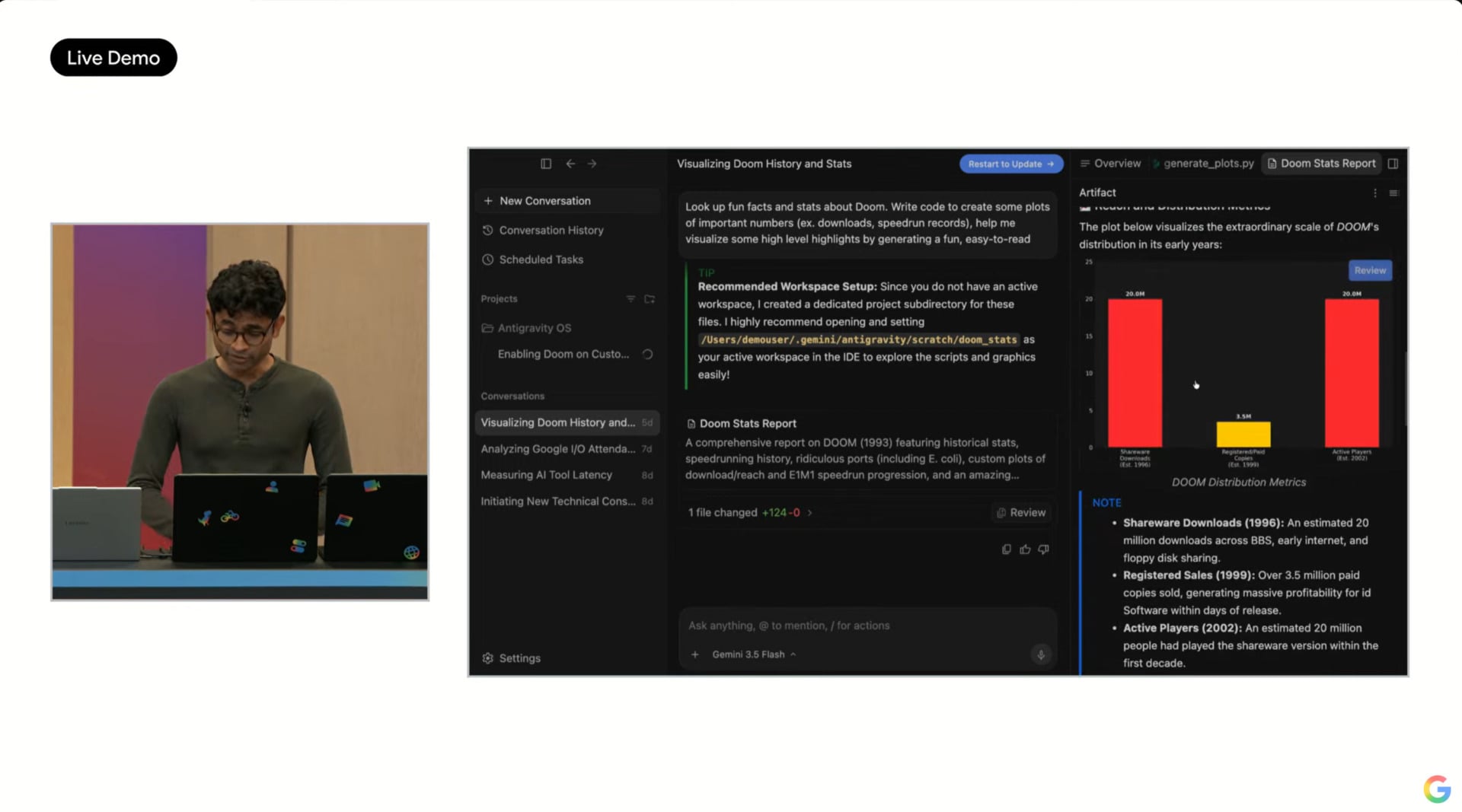Click Review button on the chart
This screenshot has height=812, width=1462.
pos(1370,270)
